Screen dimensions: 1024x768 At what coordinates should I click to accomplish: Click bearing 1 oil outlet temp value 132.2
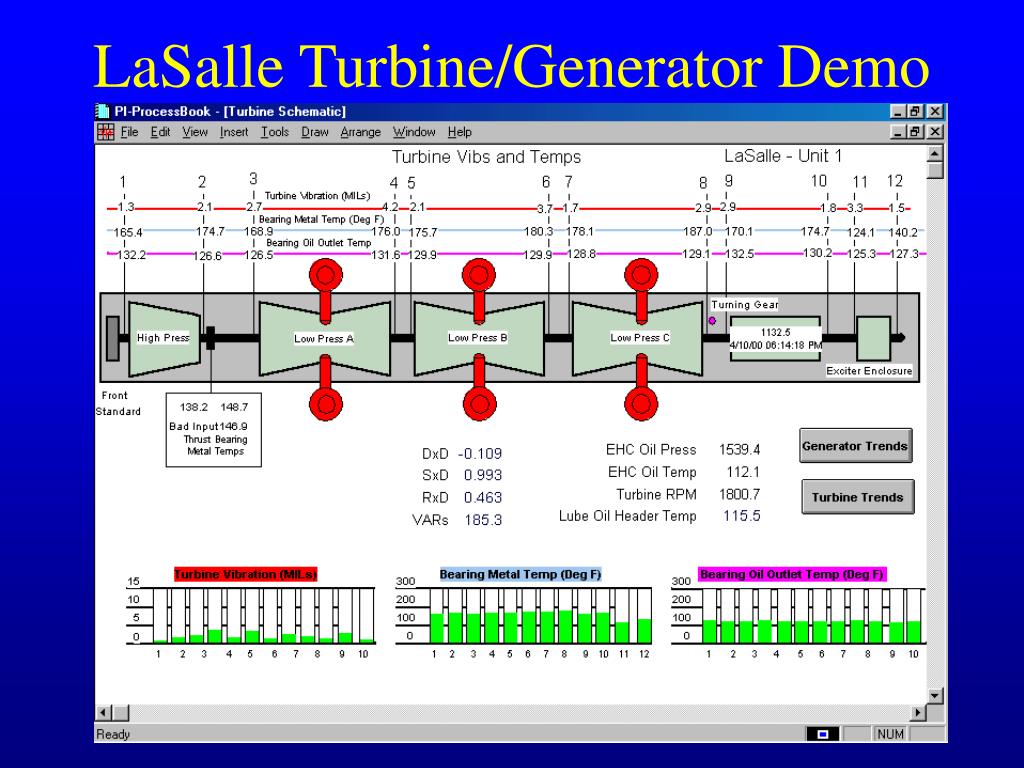coord(132,255)
